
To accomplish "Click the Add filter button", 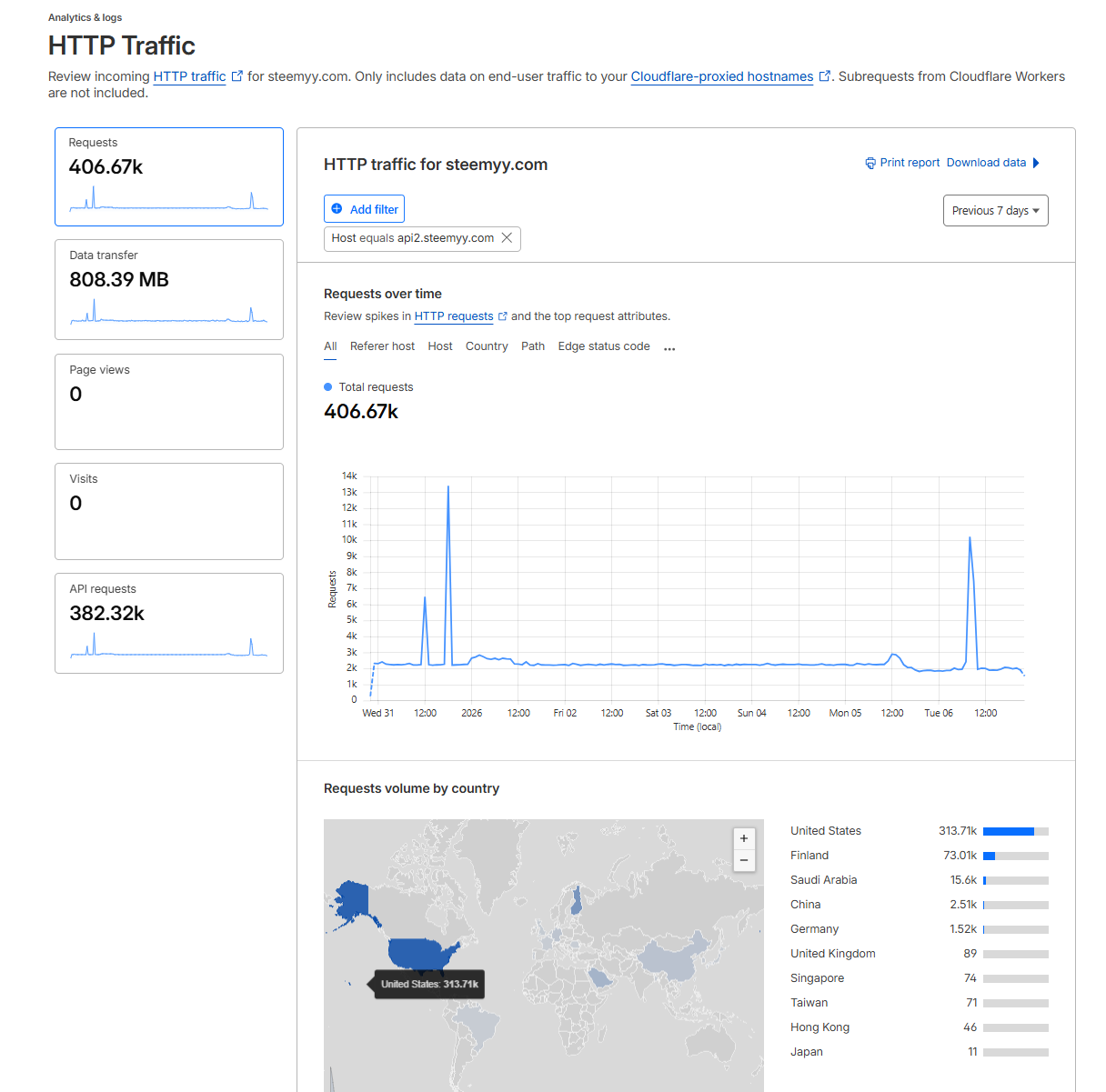I will (x=364, y=209).
